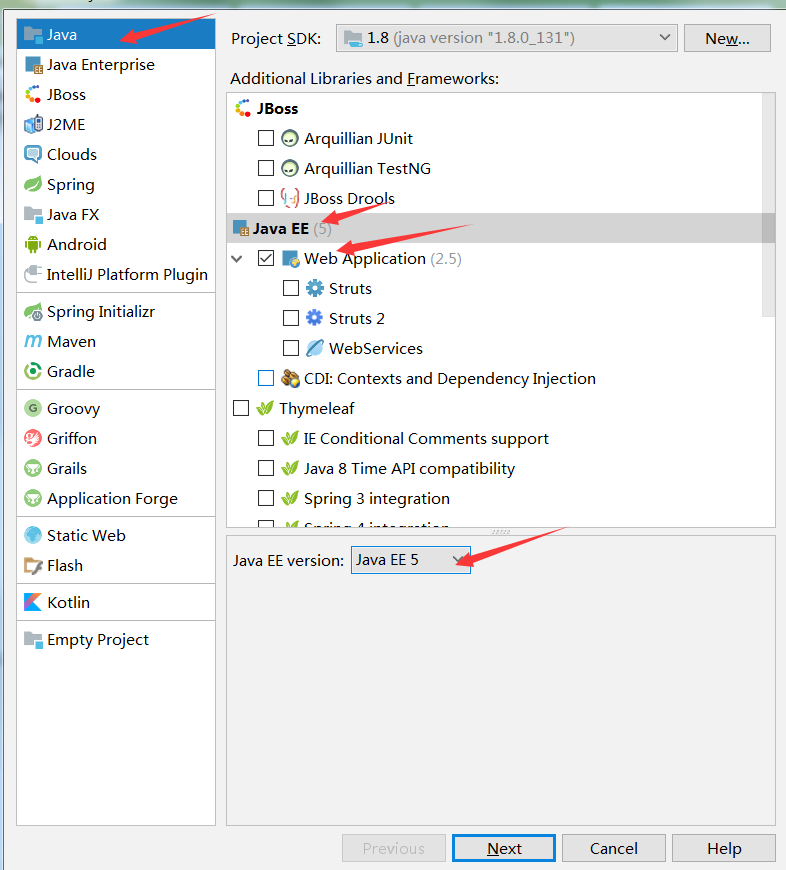
Task: Click the Spring Initializr icon
Action: pyautogui.click(x=33, y=312)
